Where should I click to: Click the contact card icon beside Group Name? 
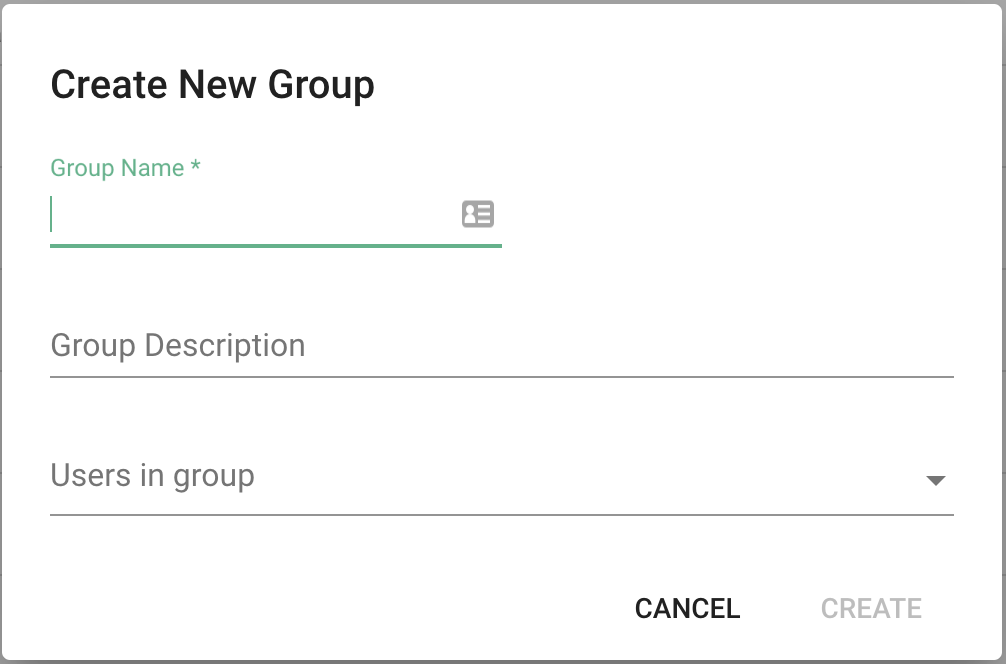(478, 214)
